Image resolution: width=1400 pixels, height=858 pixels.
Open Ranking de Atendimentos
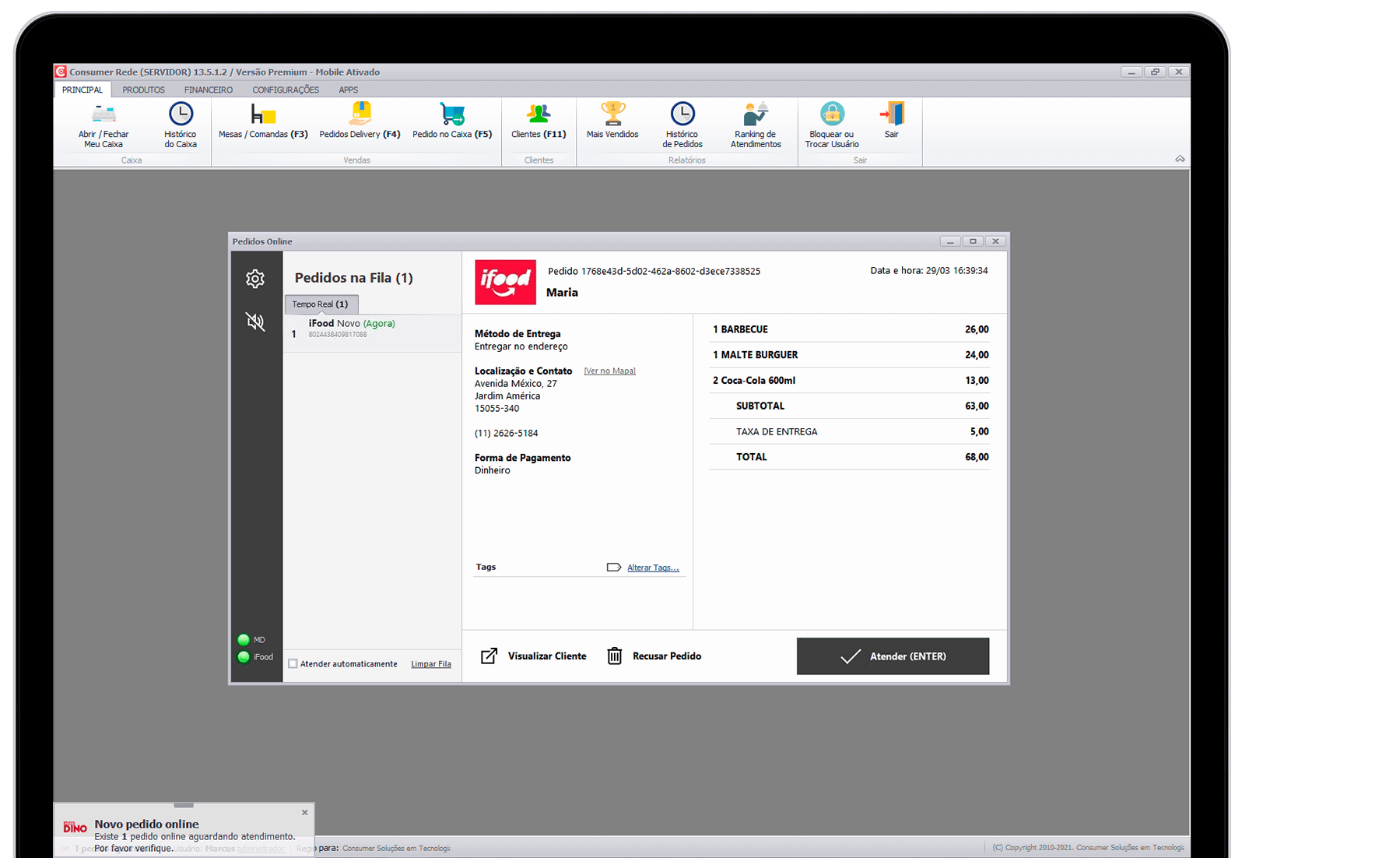756,125
